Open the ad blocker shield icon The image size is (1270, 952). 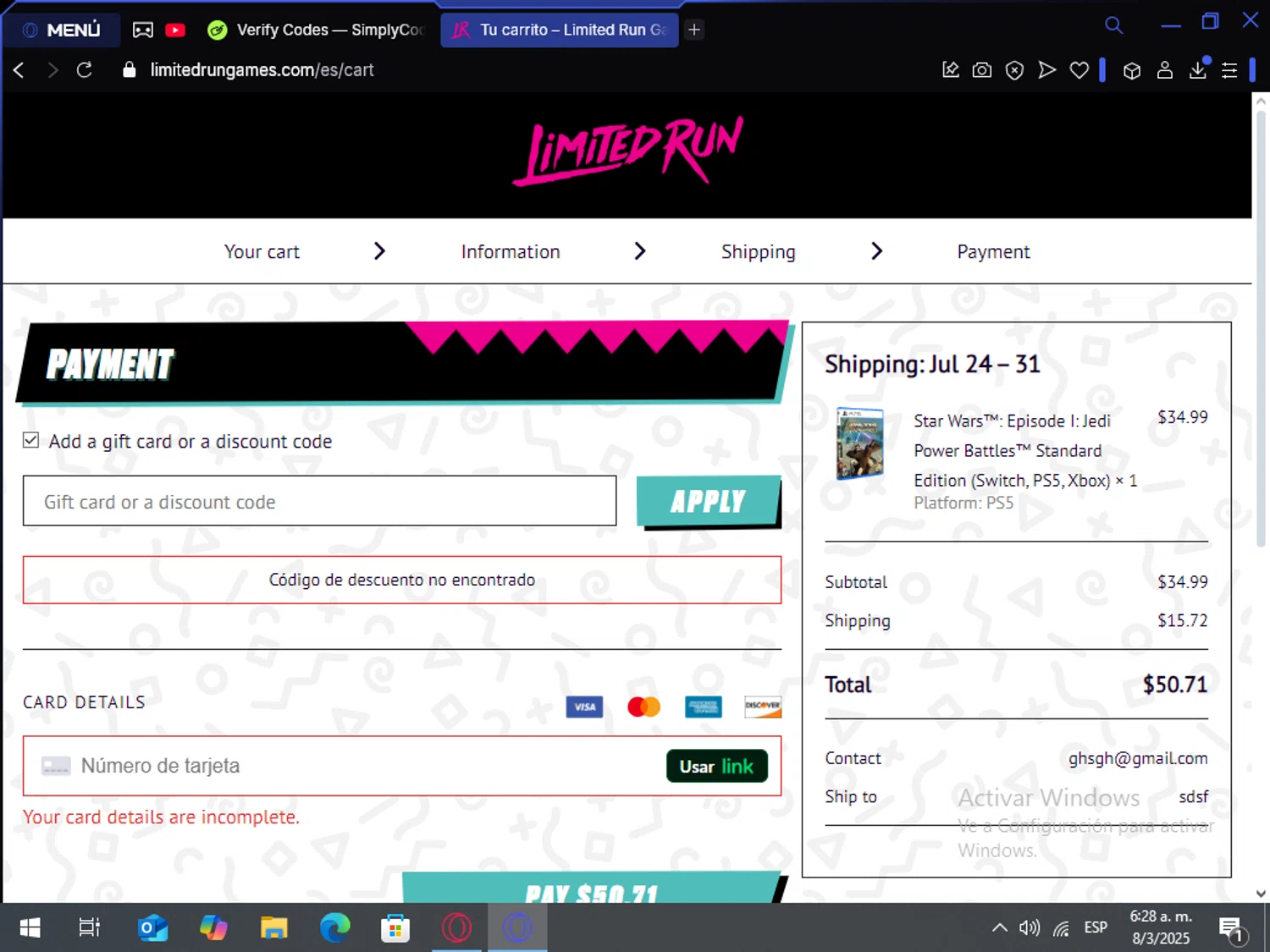1014,69
